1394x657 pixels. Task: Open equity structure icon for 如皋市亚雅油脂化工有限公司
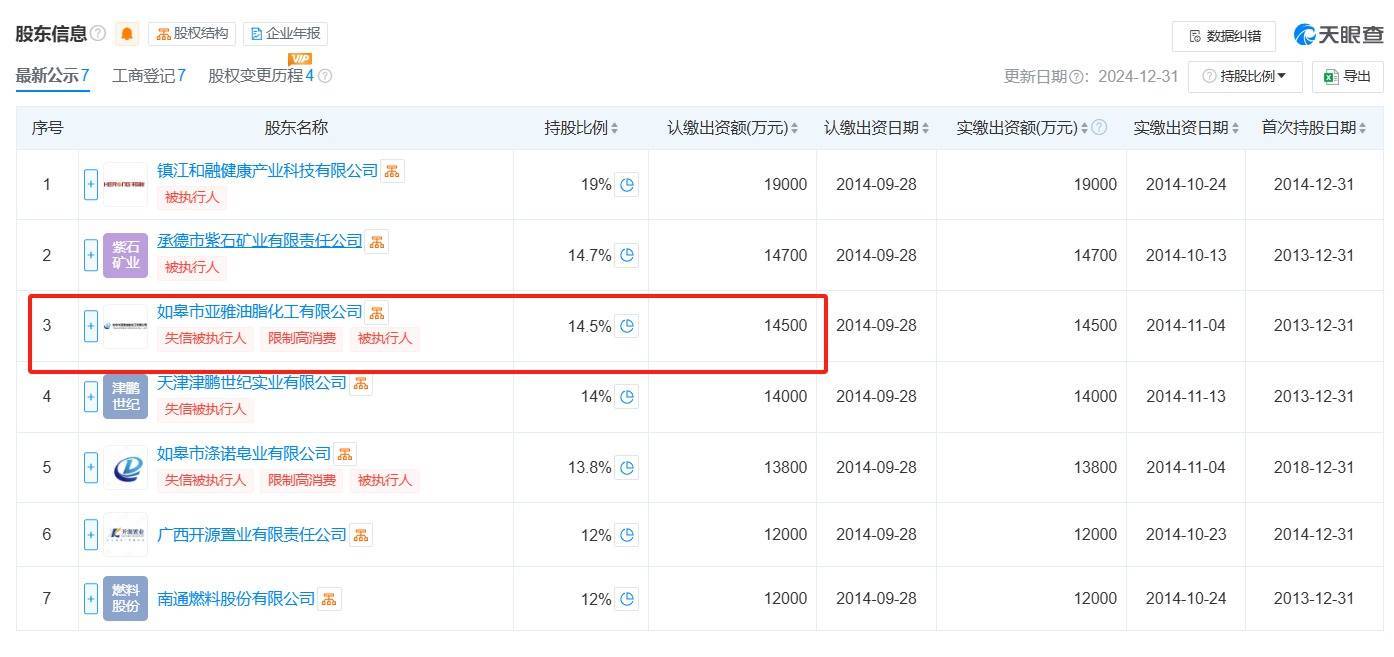[x=376, y=312]
